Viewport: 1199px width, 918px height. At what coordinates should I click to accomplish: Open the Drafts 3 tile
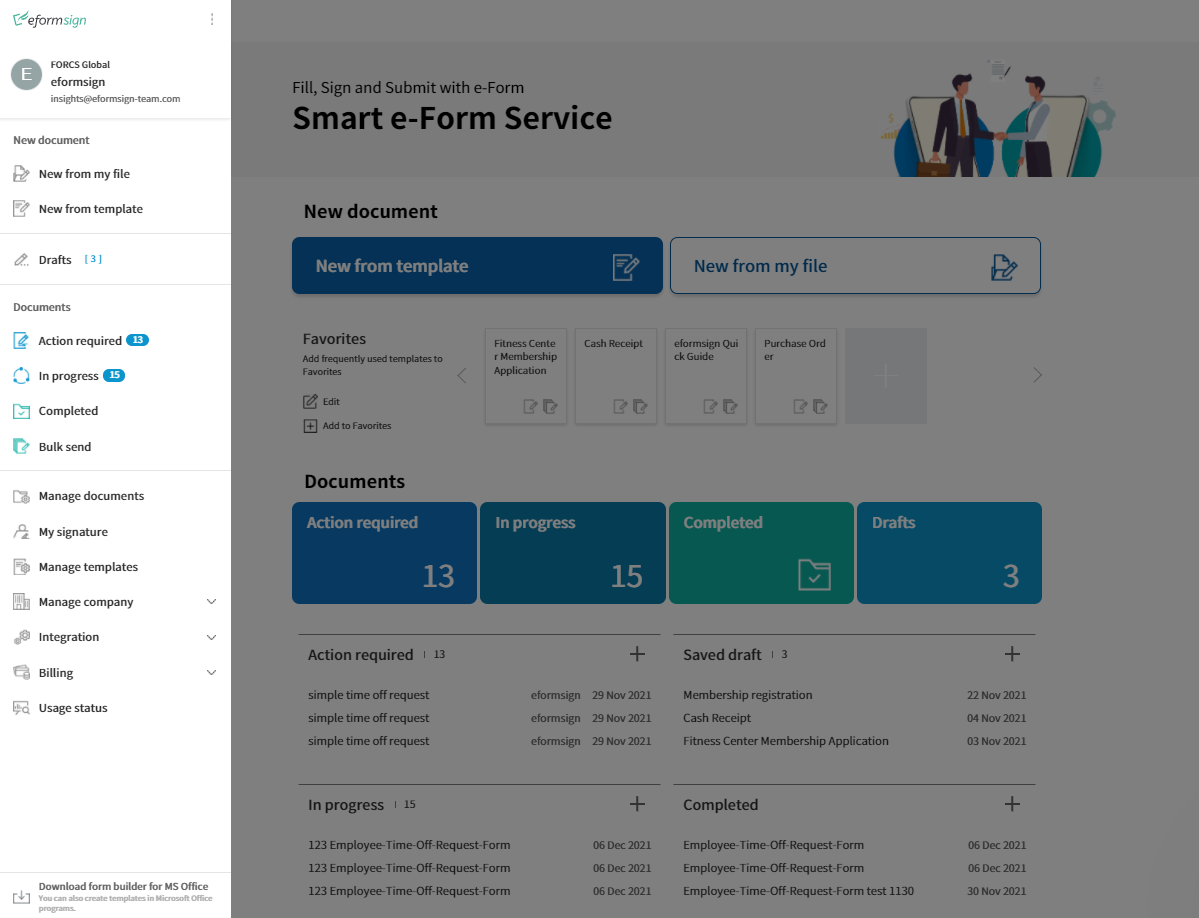coord(949,553)
